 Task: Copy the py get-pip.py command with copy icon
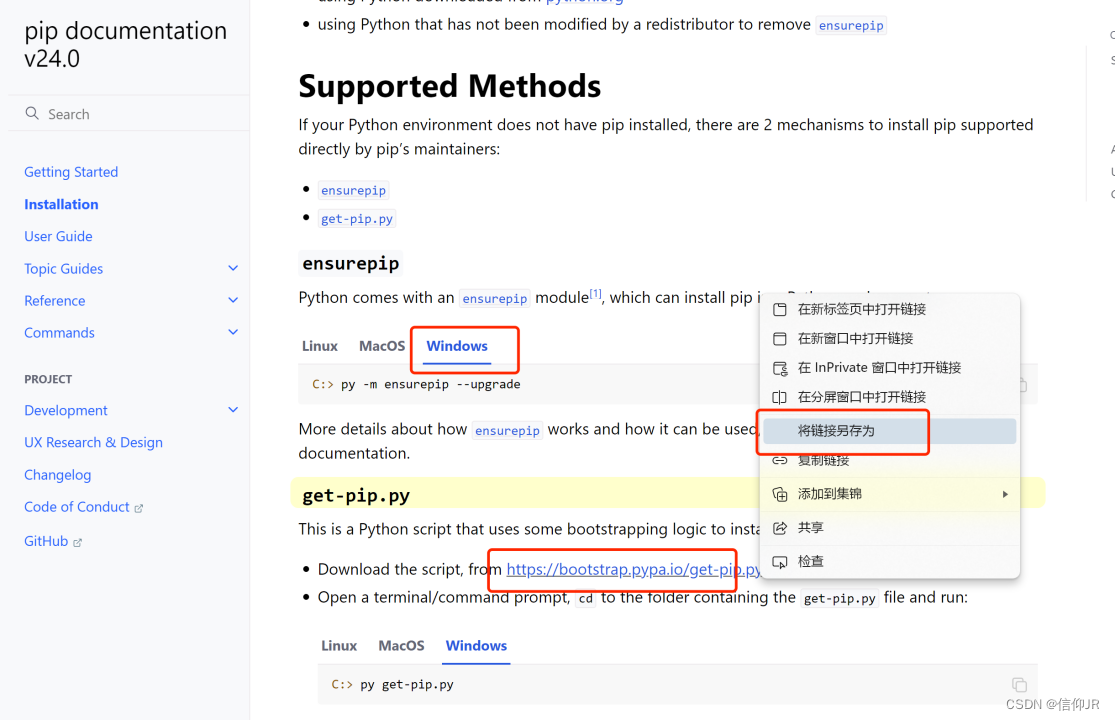click(x=1019, y=684)
